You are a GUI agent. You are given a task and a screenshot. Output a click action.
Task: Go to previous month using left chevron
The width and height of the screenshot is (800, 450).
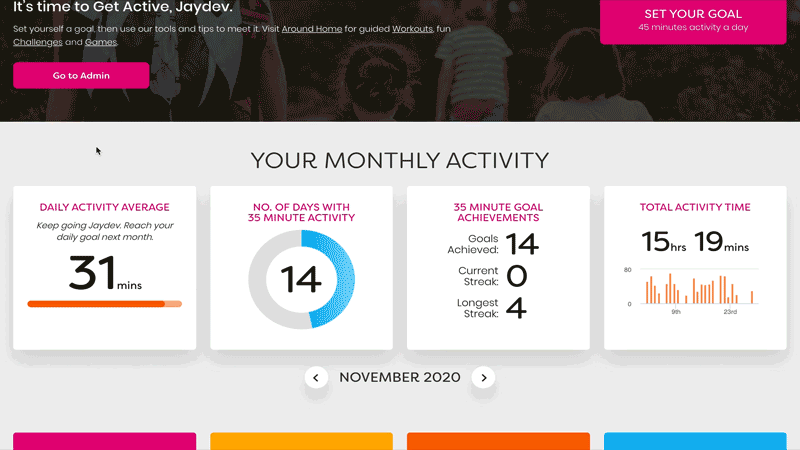pos(316,378)
